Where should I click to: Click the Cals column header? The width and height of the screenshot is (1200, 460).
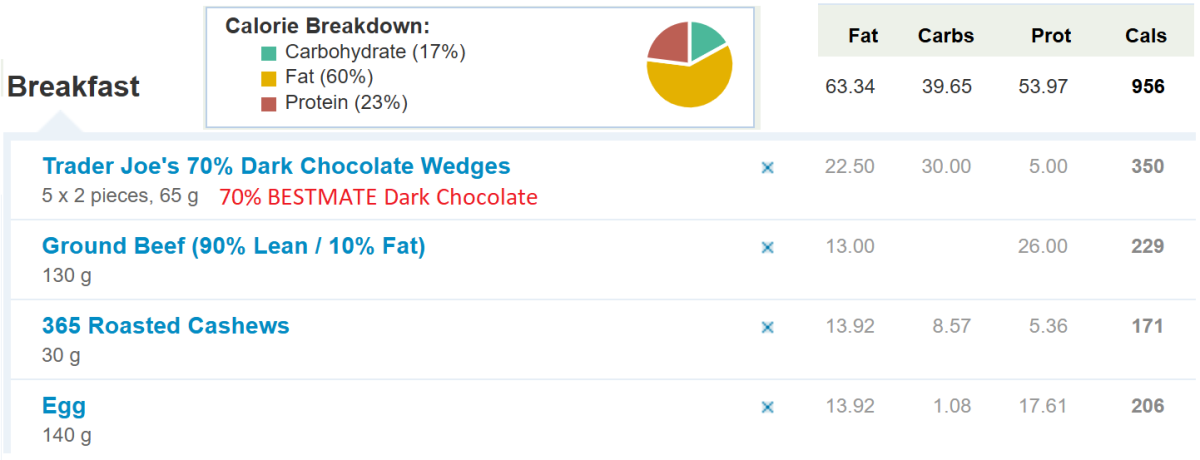[x=1145, y=36]
